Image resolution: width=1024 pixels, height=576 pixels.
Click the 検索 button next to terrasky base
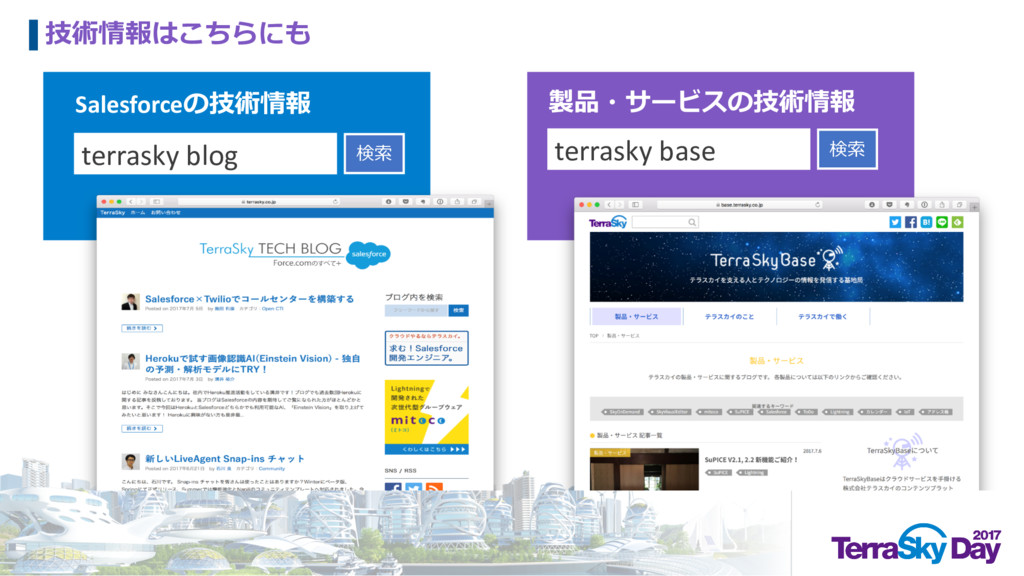click(x=847, y=150)
